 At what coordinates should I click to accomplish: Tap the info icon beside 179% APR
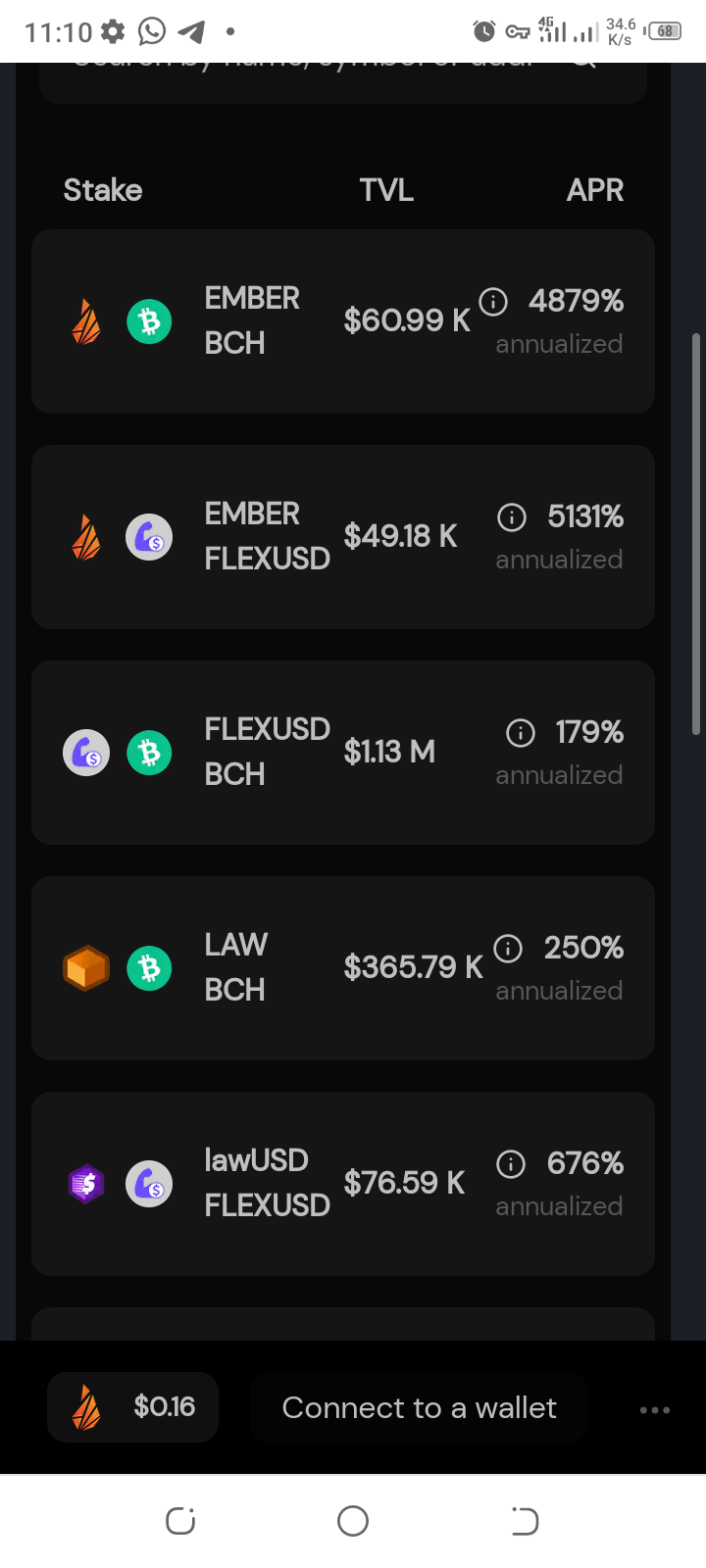521,732
